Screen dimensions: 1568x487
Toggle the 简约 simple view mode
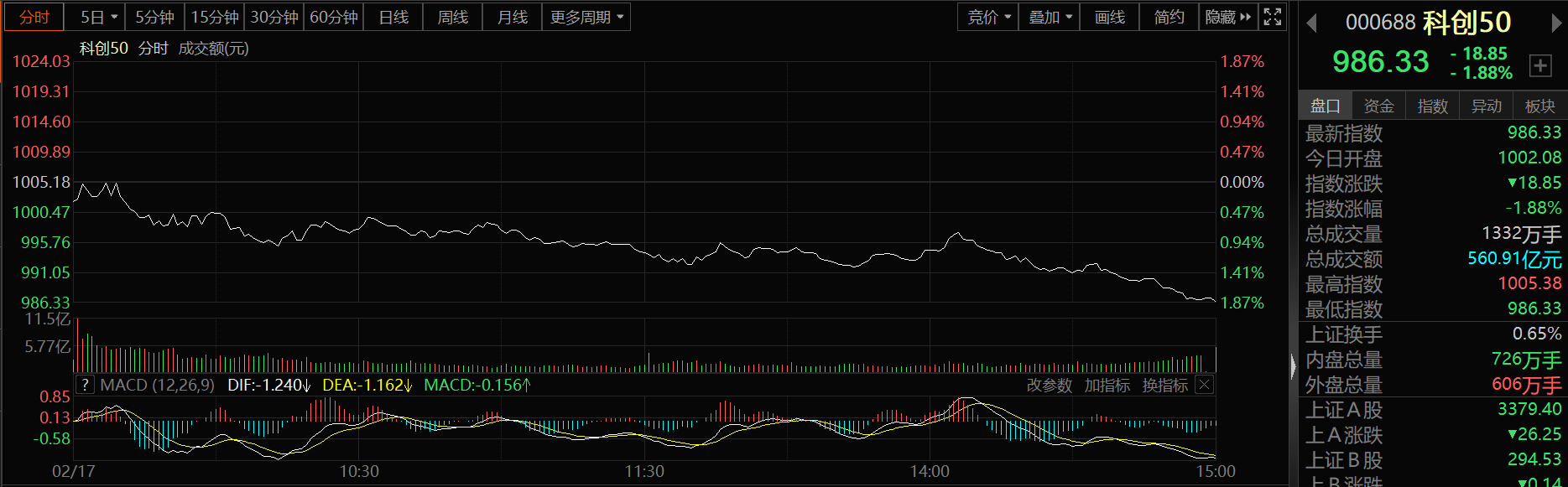click(x=1169, y=17)
